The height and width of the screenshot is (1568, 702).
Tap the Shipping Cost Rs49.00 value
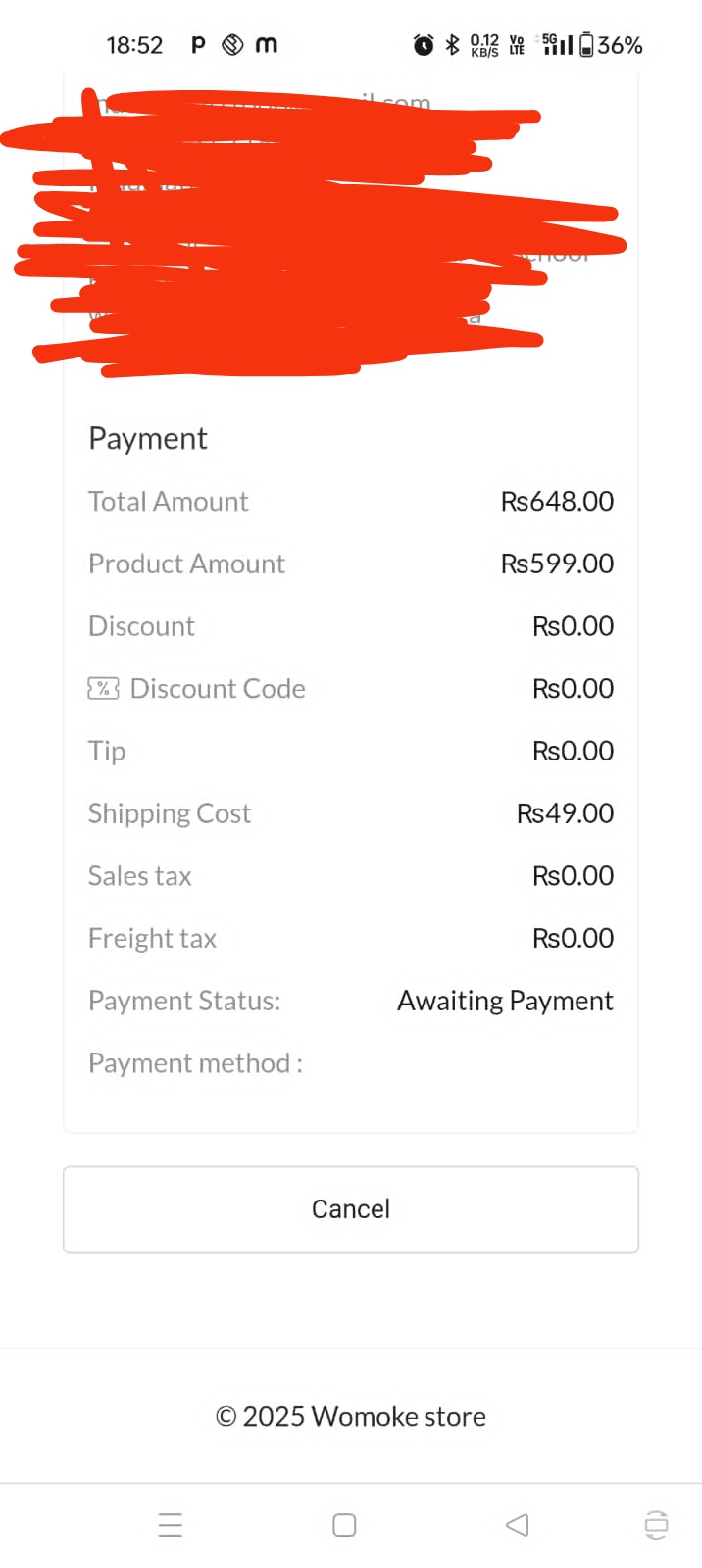[x=565, y=813]
